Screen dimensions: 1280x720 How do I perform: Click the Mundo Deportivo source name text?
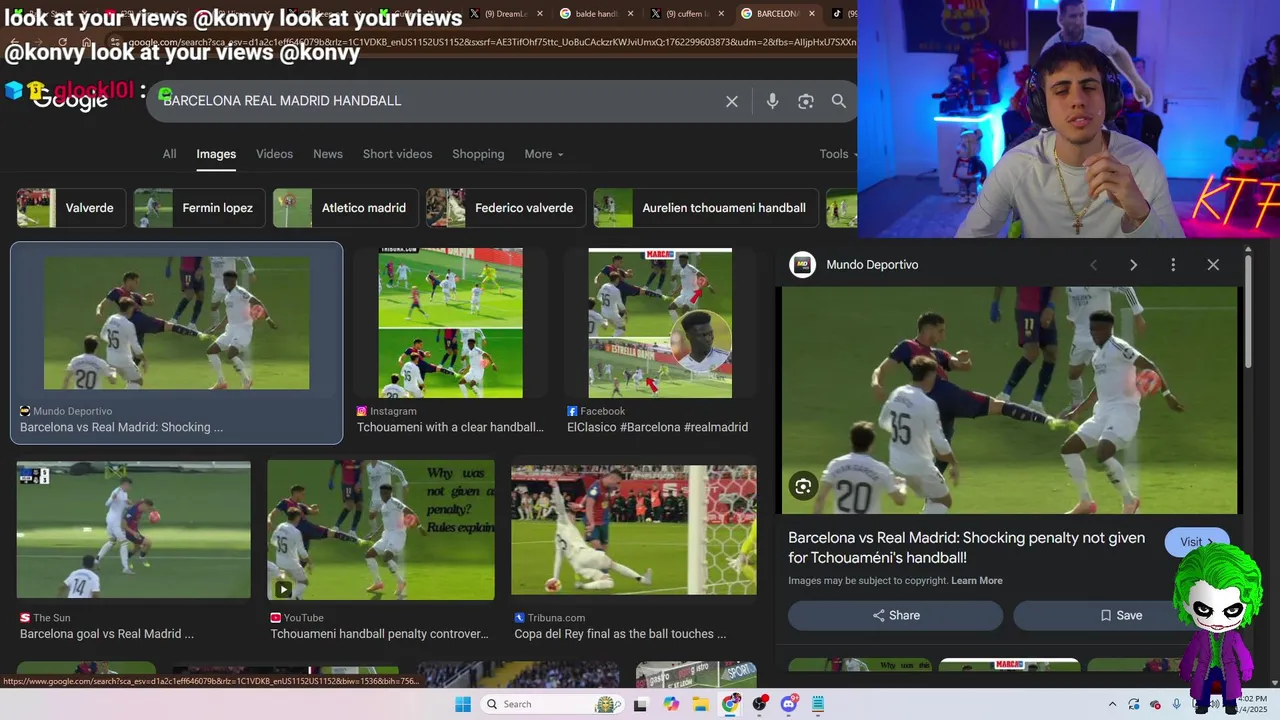[x=872, y=265]
